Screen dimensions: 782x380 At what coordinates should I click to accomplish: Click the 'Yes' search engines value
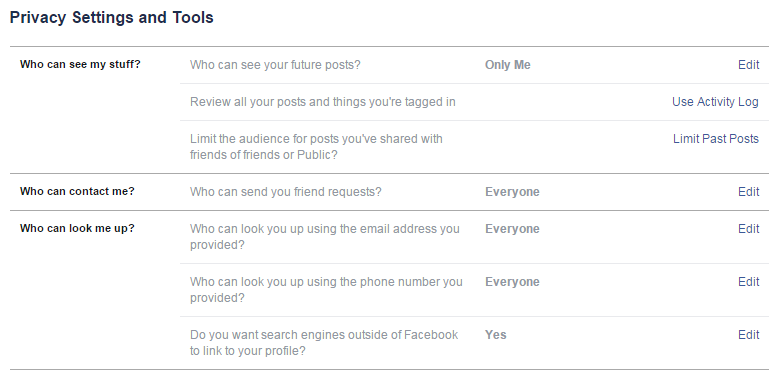496,335
